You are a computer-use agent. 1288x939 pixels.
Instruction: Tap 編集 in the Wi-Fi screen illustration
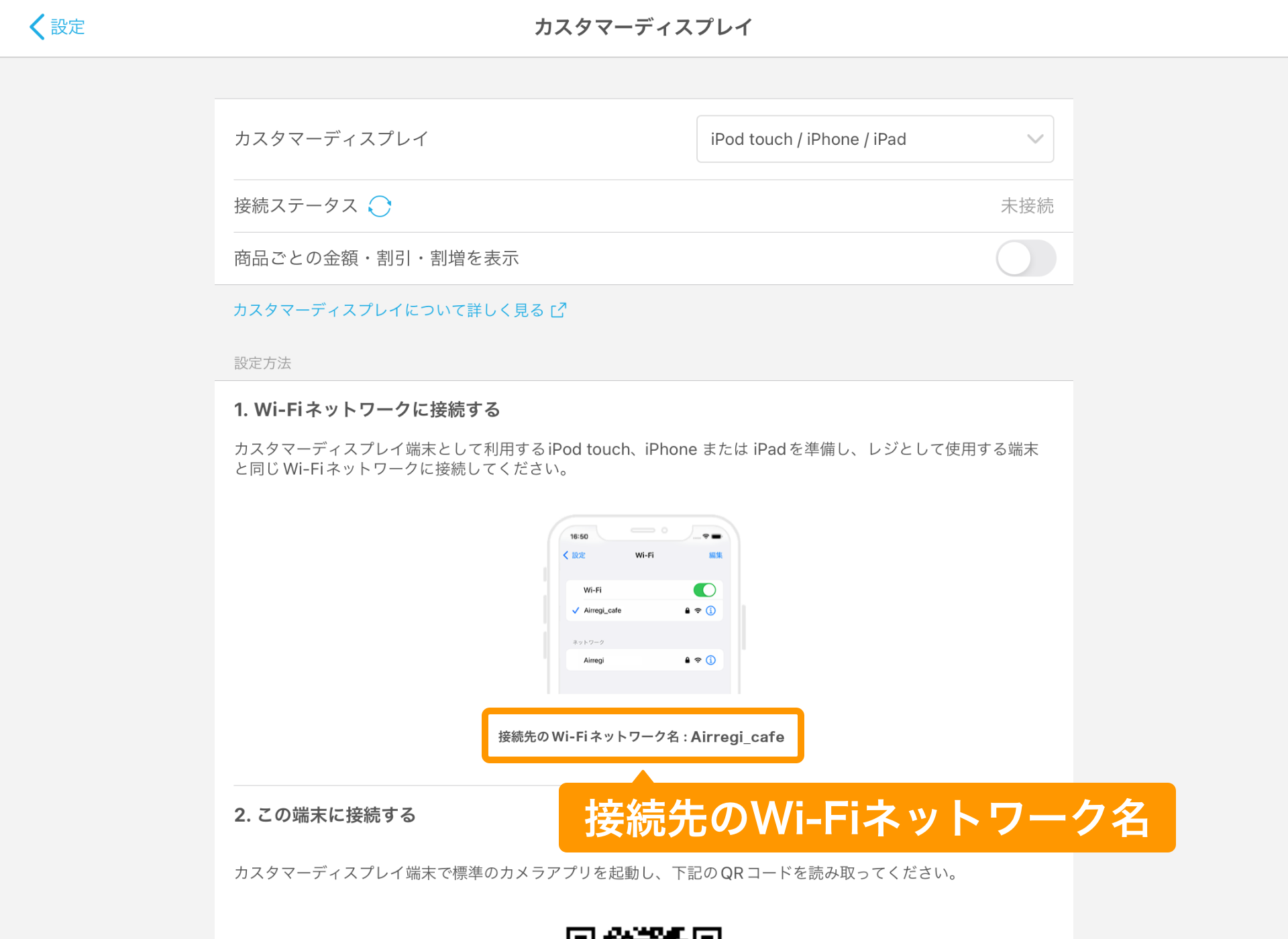[716, 555]
